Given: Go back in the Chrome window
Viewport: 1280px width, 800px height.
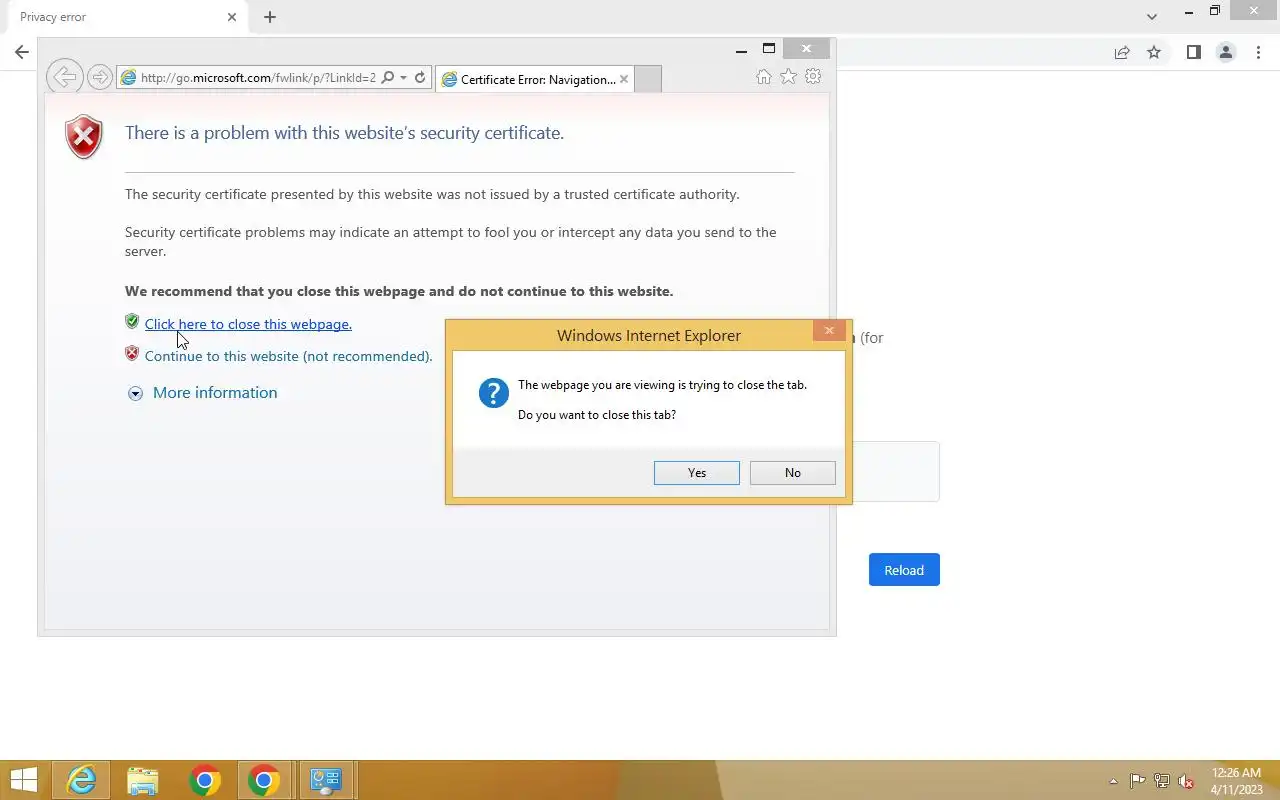Looking at the screenshot, I should click(x=22, y=52).
